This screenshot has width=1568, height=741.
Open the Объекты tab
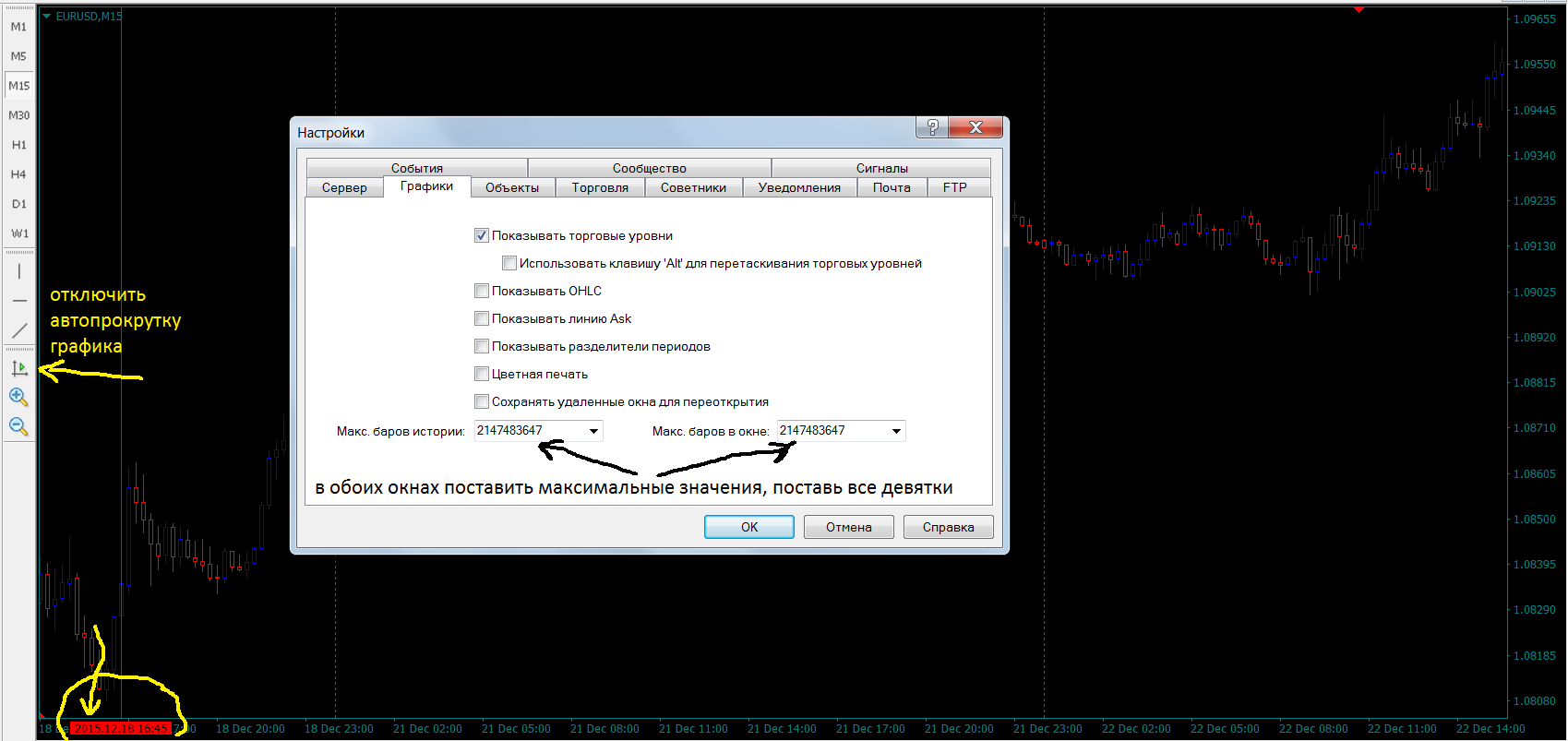512,187
